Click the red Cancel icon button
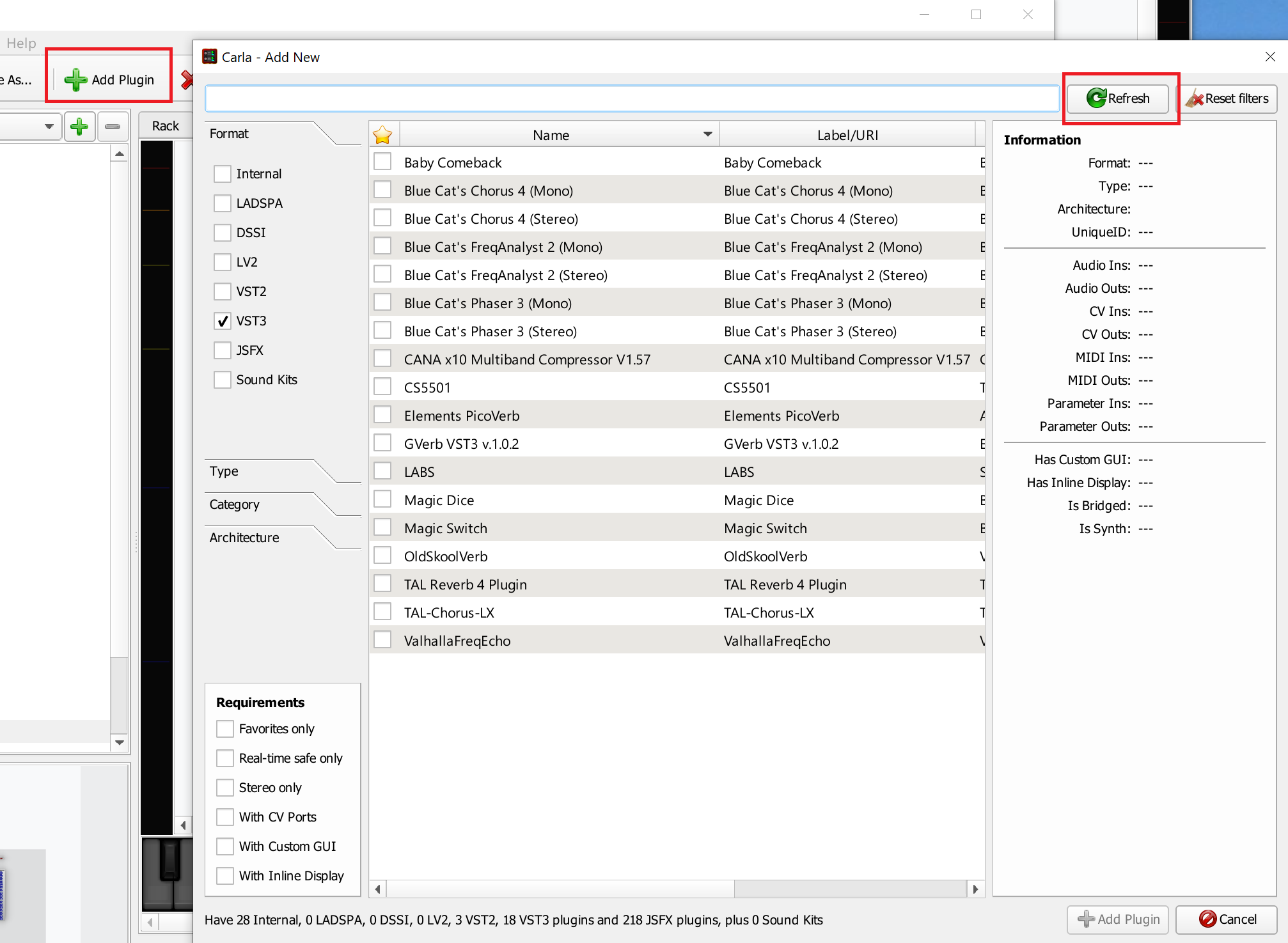This screenshot has height=943, width=1288. pyautogui.click(x=1207, y=919)
